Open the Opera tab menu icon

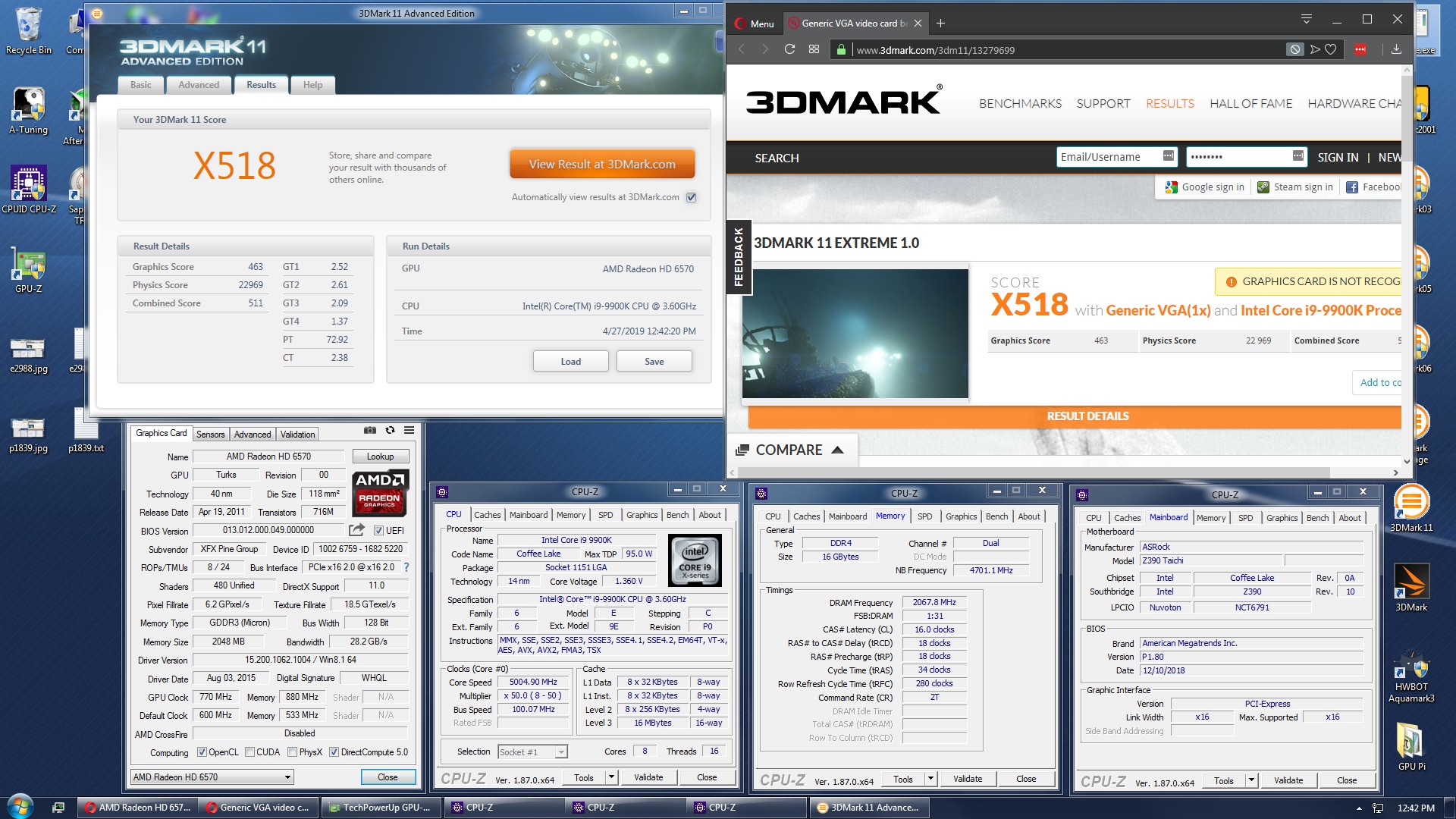pyautogui.click(x=1306, y=20)
